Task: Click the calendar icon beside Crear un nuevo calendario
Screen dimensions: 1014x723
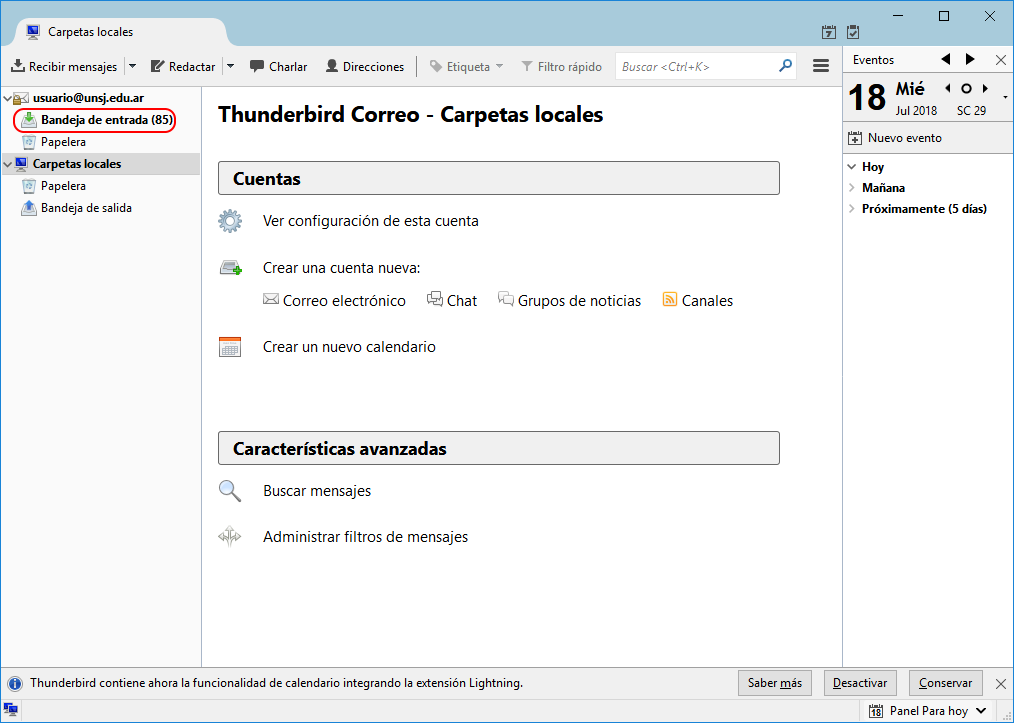Action: coord(230,347)
